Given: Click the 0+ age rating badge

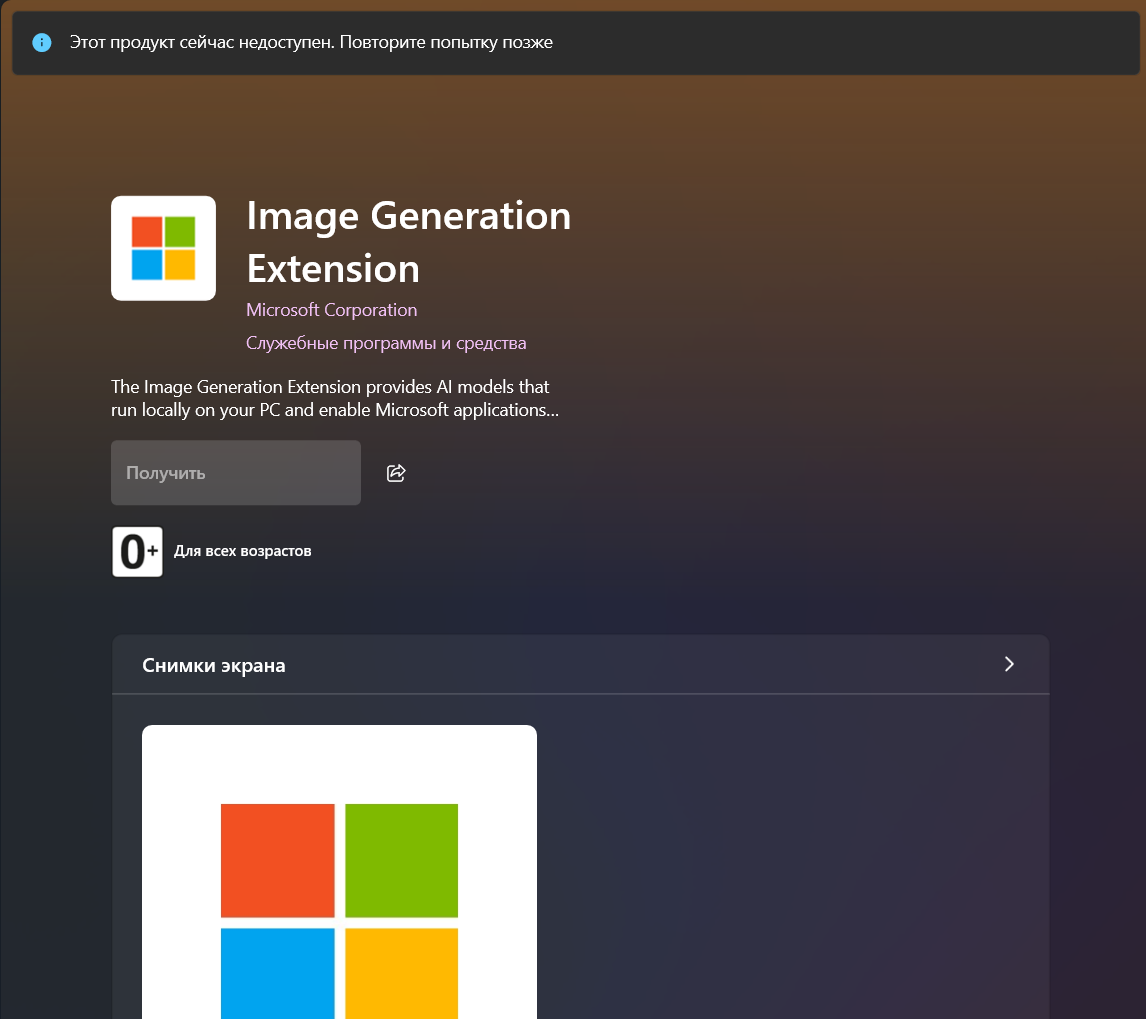Looking at the screenshot, I should (x=137, y=551).
